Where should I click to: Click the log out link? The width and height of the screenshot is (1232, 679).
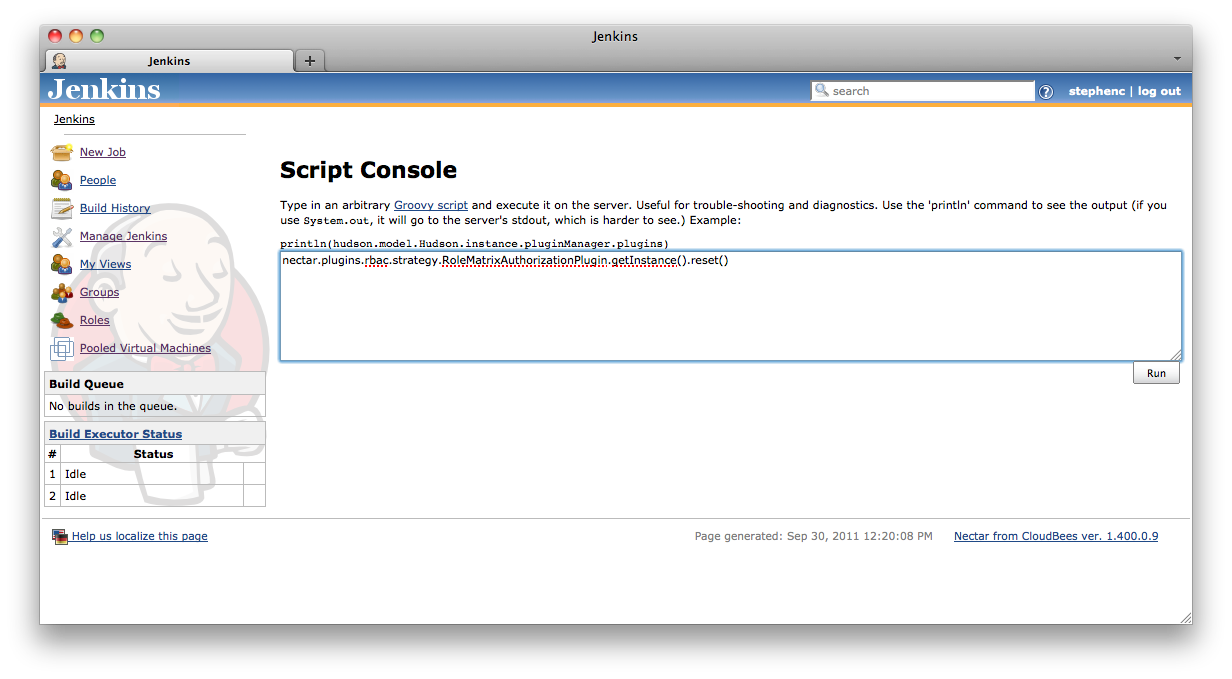[x=1159, y=91]
